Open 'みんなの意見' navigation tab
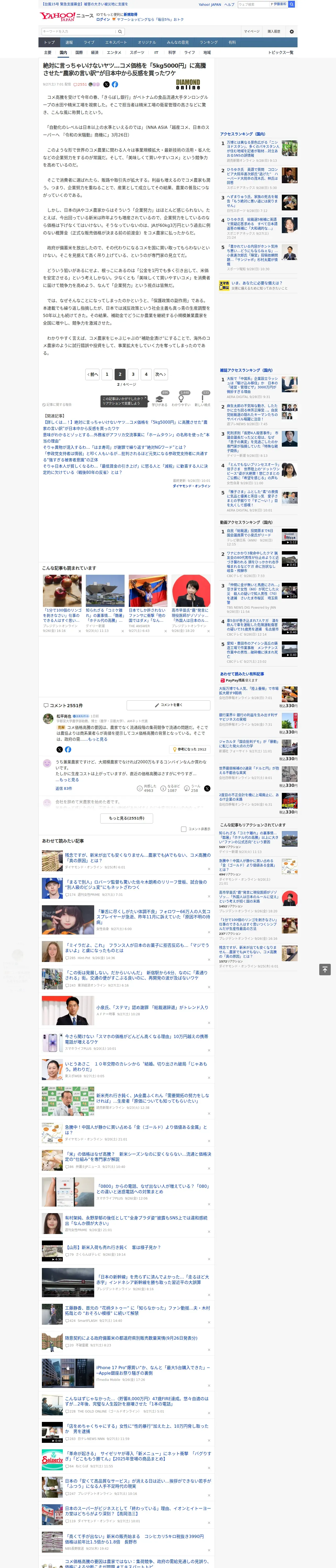The height and width of the screenshot is (1568, 336). [177, 43]
